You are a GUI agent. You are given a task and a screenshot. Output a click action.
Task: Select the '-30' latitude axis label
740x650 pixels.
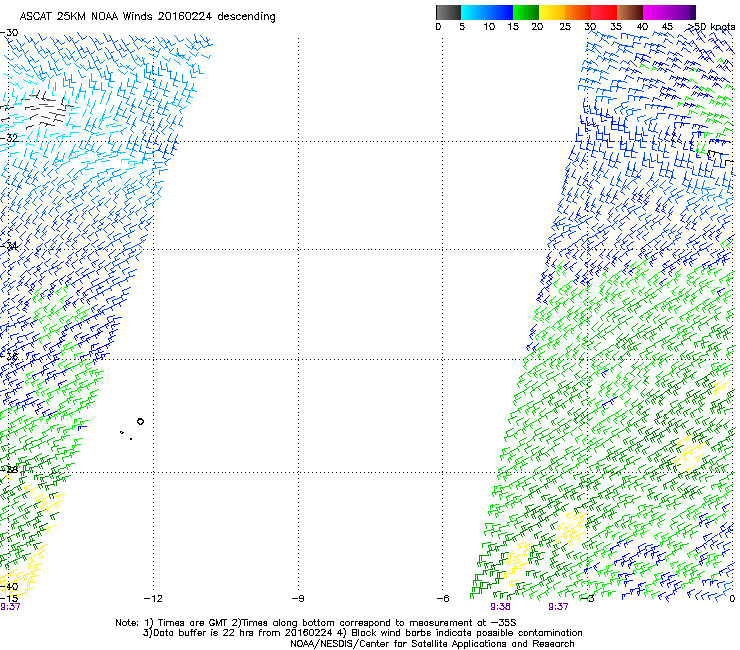point(9,33)
